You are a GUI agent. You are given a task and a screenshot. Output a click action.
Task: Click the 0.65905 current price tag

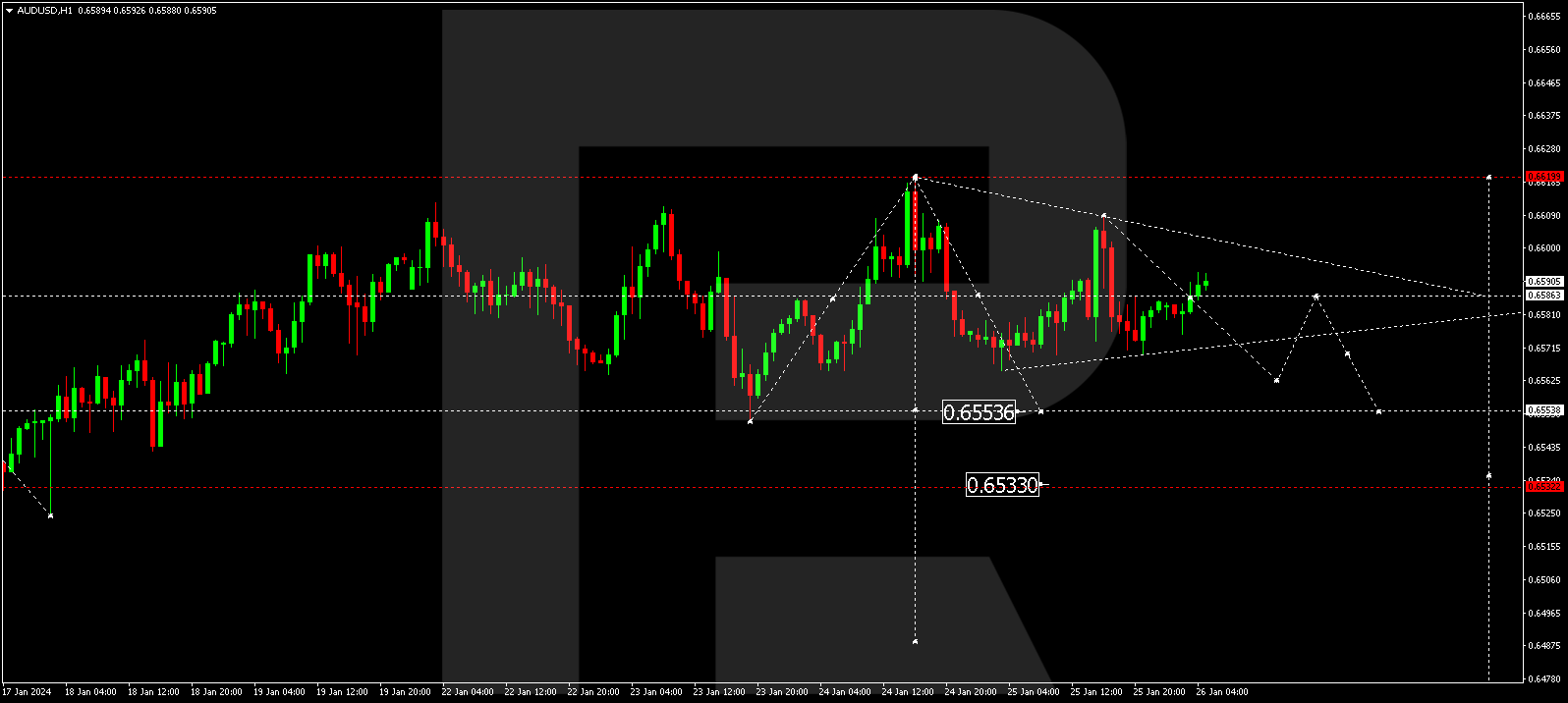pos(1544,282)
